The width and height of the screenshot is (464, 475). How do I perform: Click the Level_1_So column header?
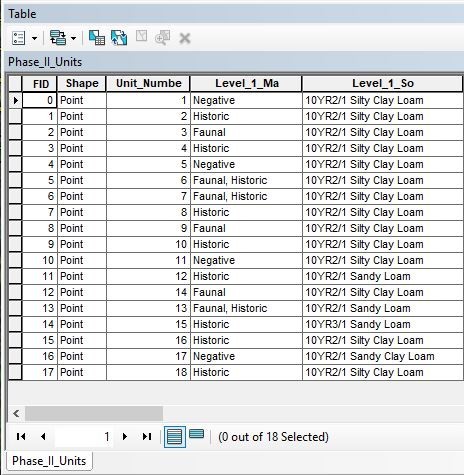[383, 83]
